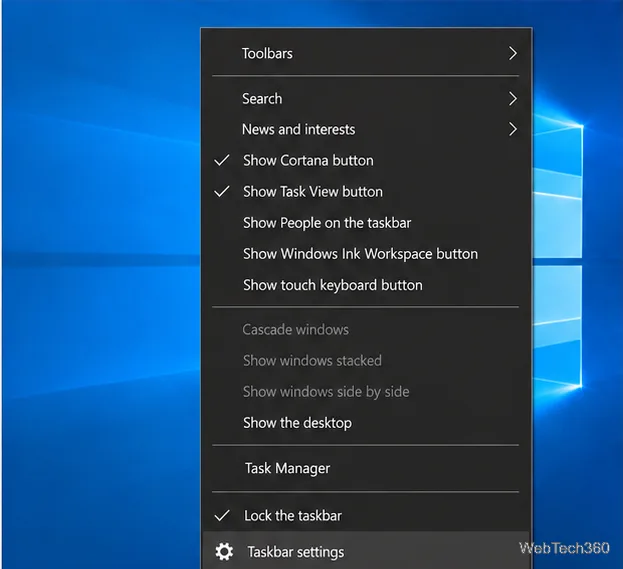Click the Taskbar settings gear icon
The width and height of the screenshot is (623, 569).
click(224, 552)
